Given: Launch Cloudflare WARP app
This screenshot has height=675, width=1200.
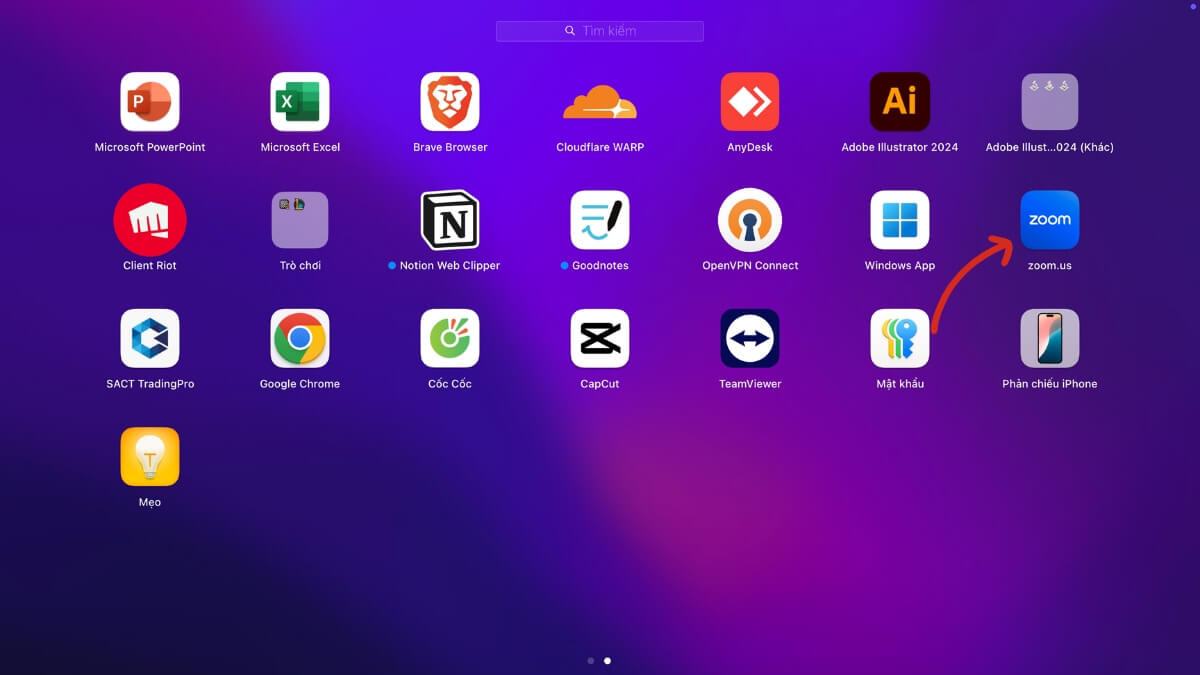Looking at the screenshot, I should (x=600, y=102).
